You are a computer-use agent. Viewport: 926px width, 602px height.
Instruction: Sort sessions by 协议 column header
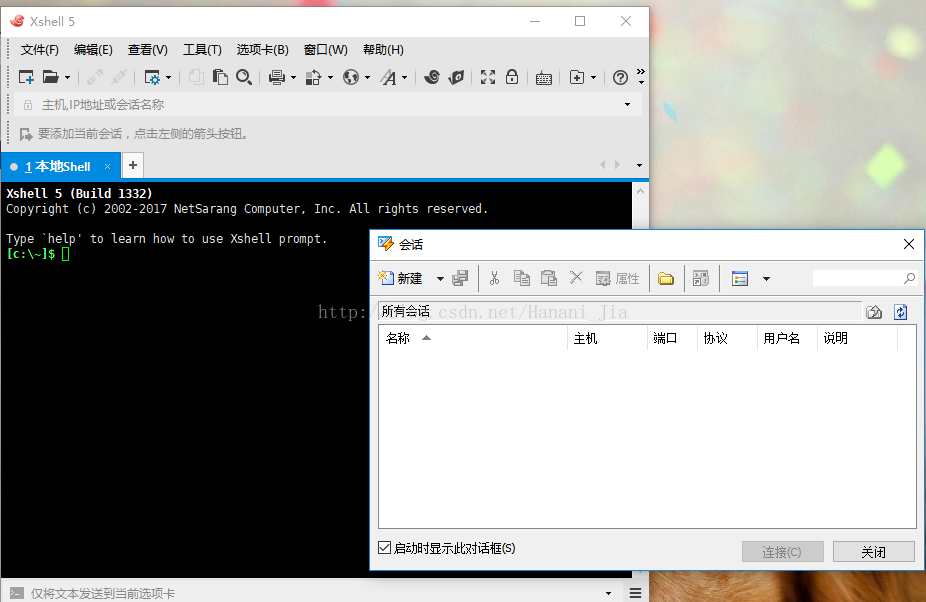click(x=727, y=338)
